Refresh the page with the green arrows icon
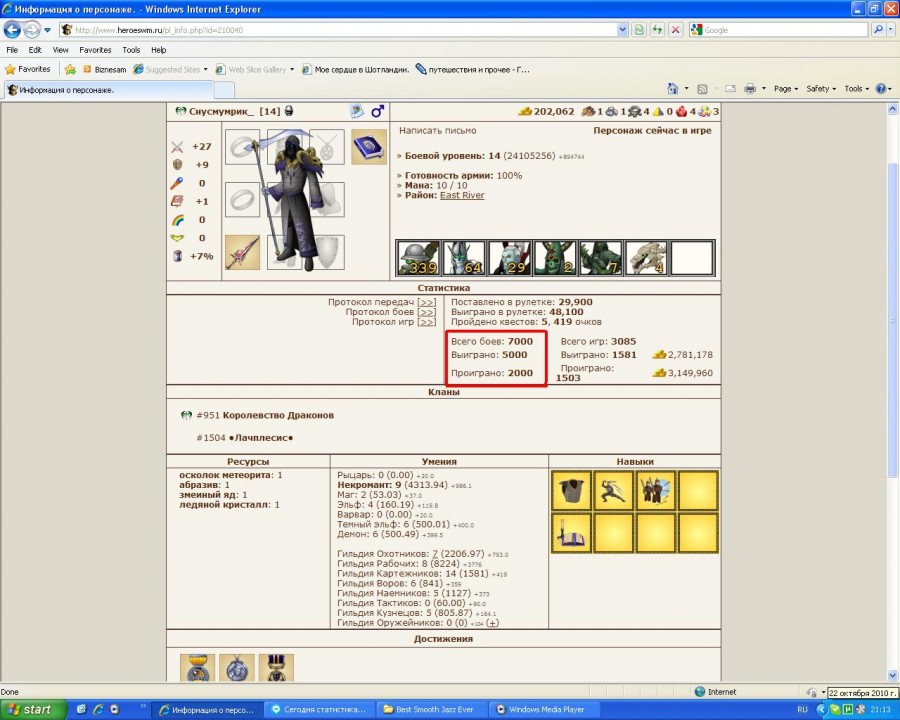The height and width of the screenshot is (720, 900). tap(657, 30)
